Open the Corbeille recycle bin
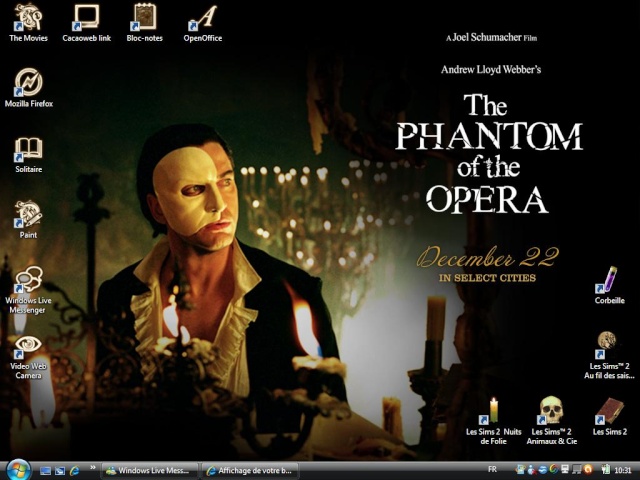 [609, 285]
